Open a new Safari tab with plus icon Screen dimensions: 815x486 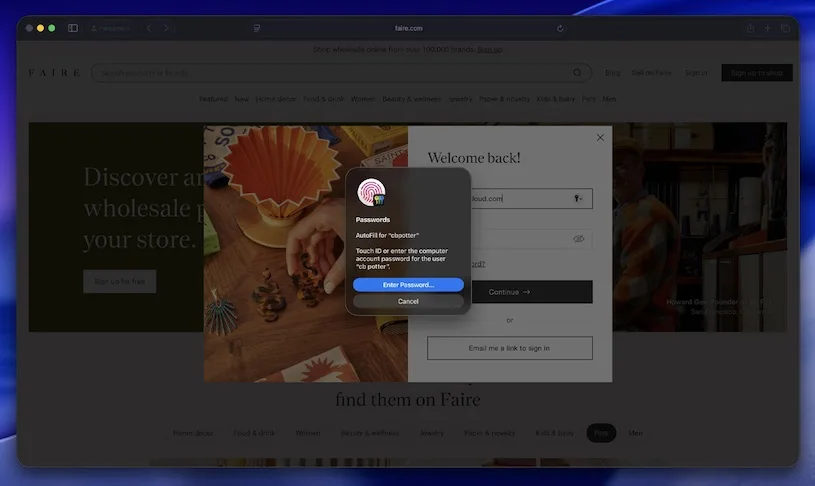click(x=767, y=28)
